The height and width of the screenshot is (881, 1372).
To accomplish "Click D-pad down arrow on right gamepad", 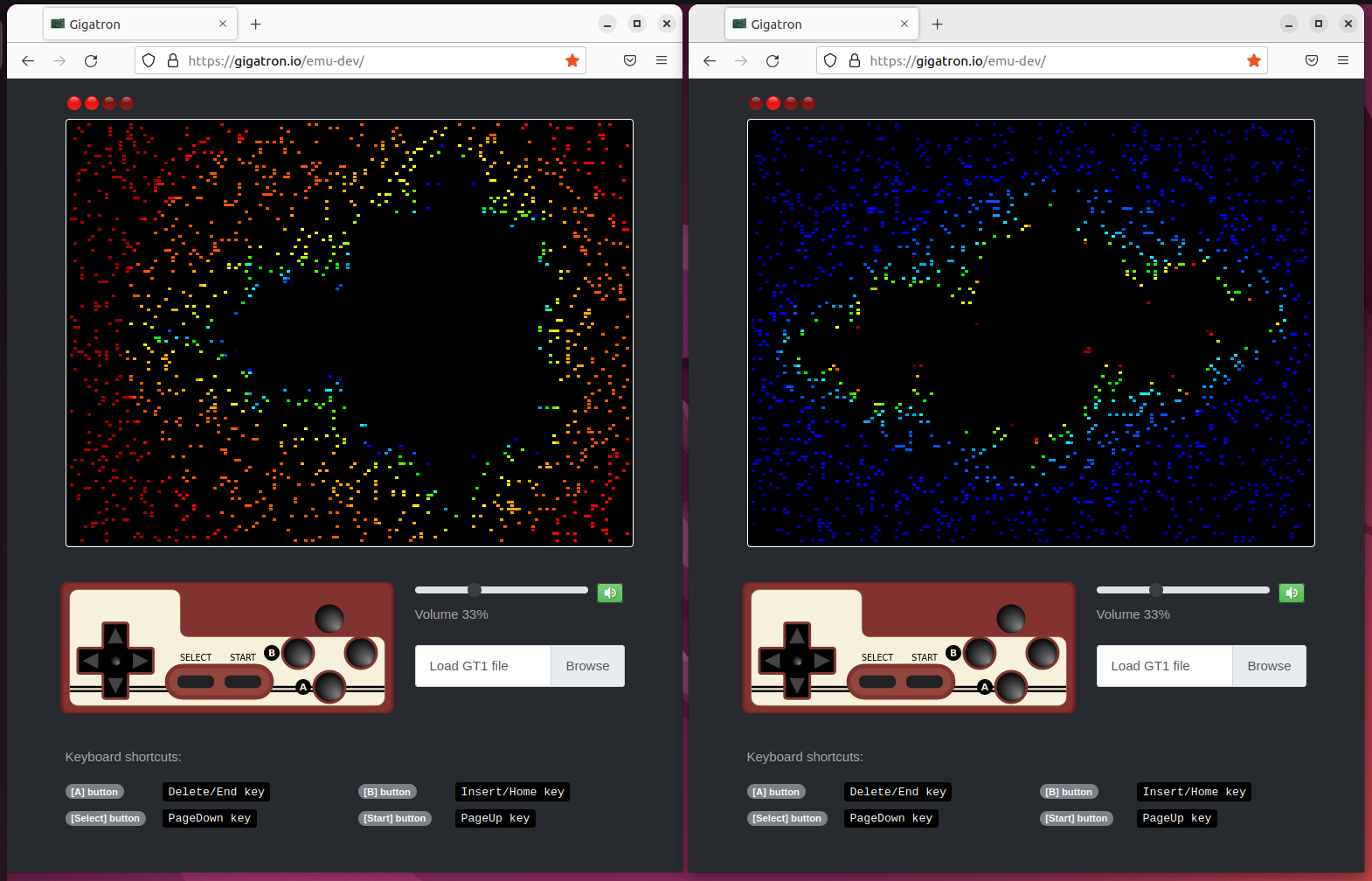I will (x=797, y=686).
